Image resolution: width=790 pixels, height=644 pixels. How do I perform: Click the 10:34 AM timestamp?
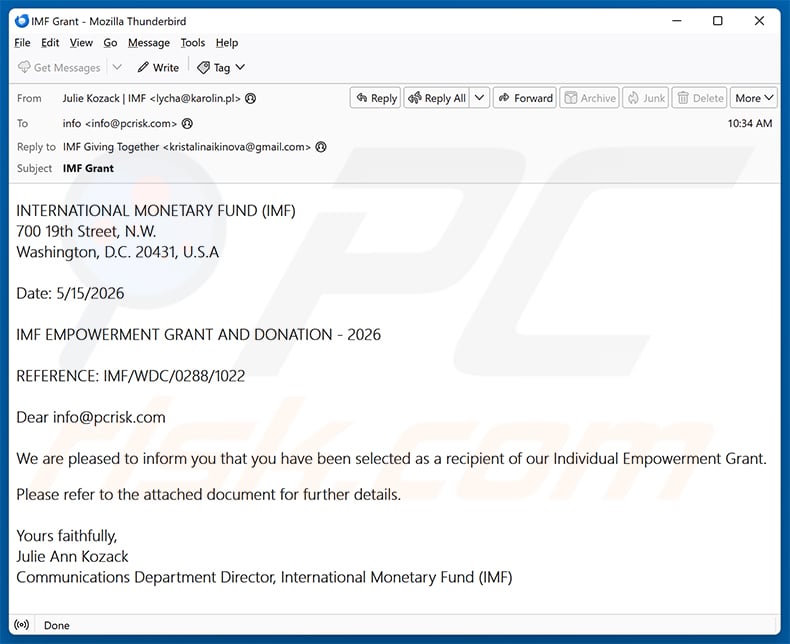[x=749, y=123]
